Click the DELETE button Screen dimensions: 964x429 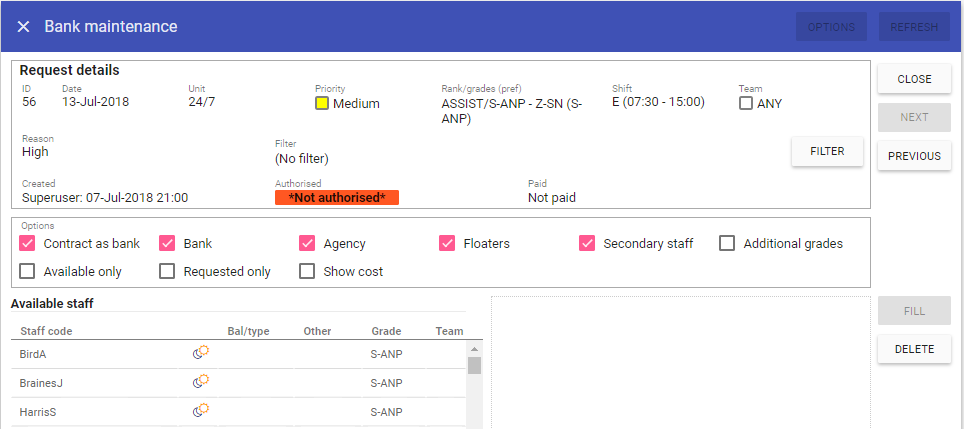[x=914, y=349]
